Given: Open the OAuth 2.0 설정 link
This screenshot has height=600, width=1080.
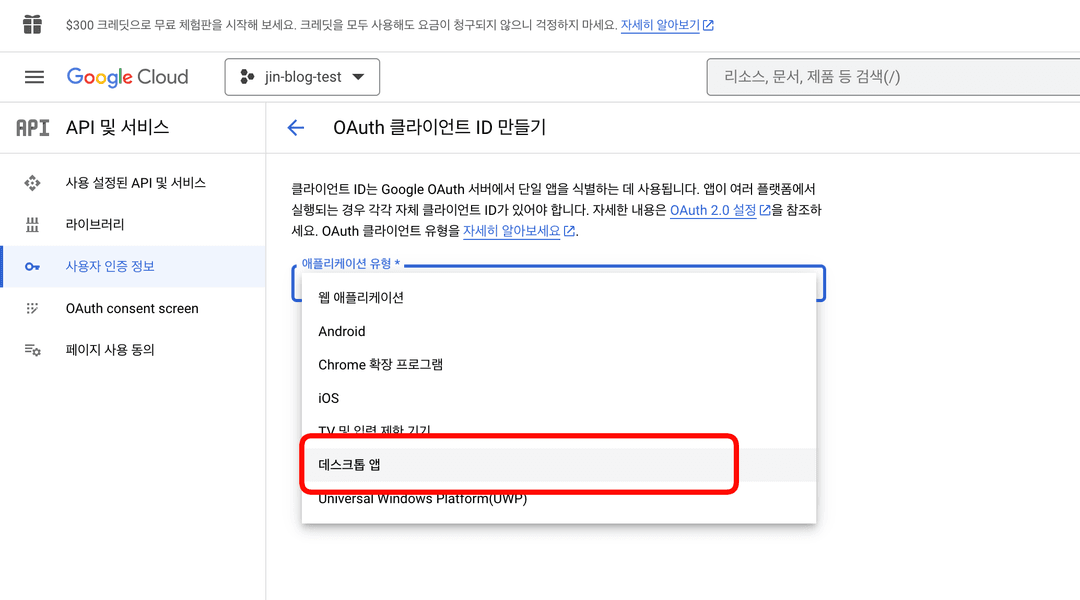Looking at the screenshot, I should (x=713, y=210).
